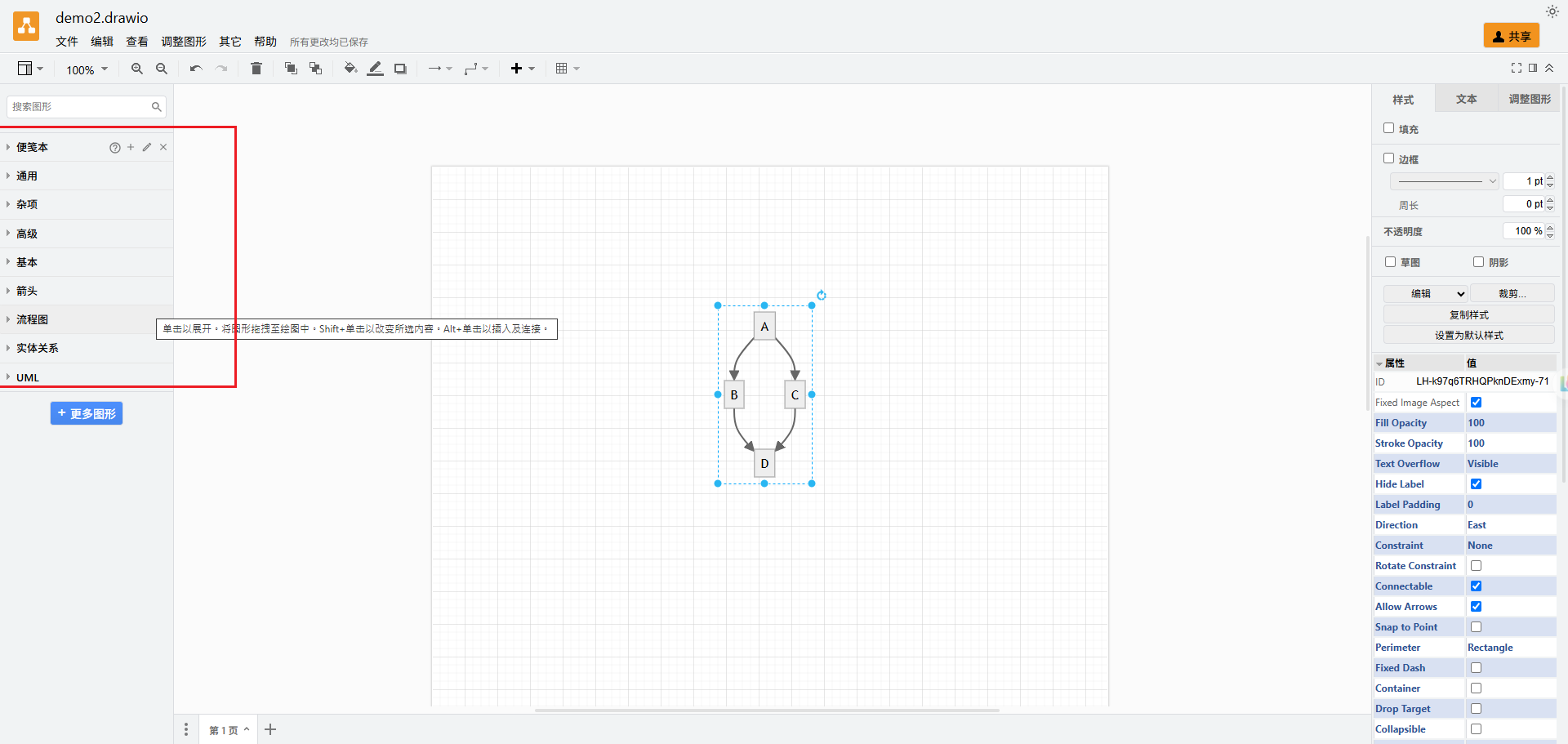The height and width of the screenshot is (744, 1568).
Task: Open the 调整图形 menu in menu bar
Action: [184, 42]
